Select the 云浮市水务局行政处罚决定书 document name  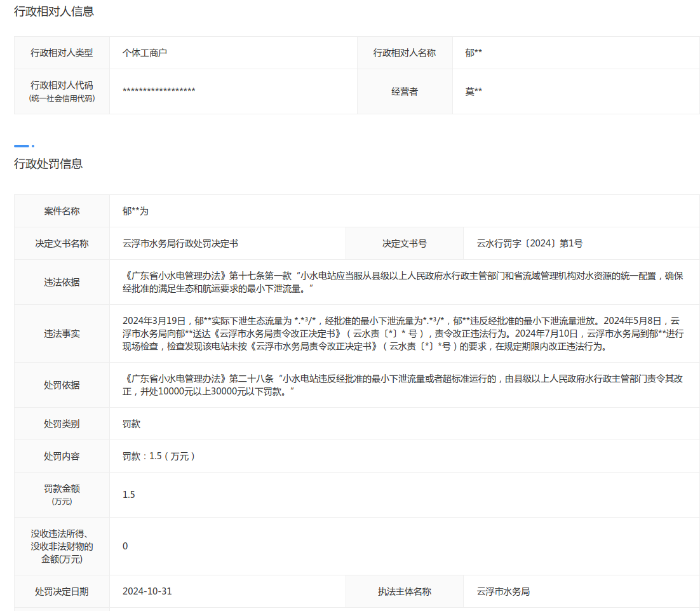[180, 244]
